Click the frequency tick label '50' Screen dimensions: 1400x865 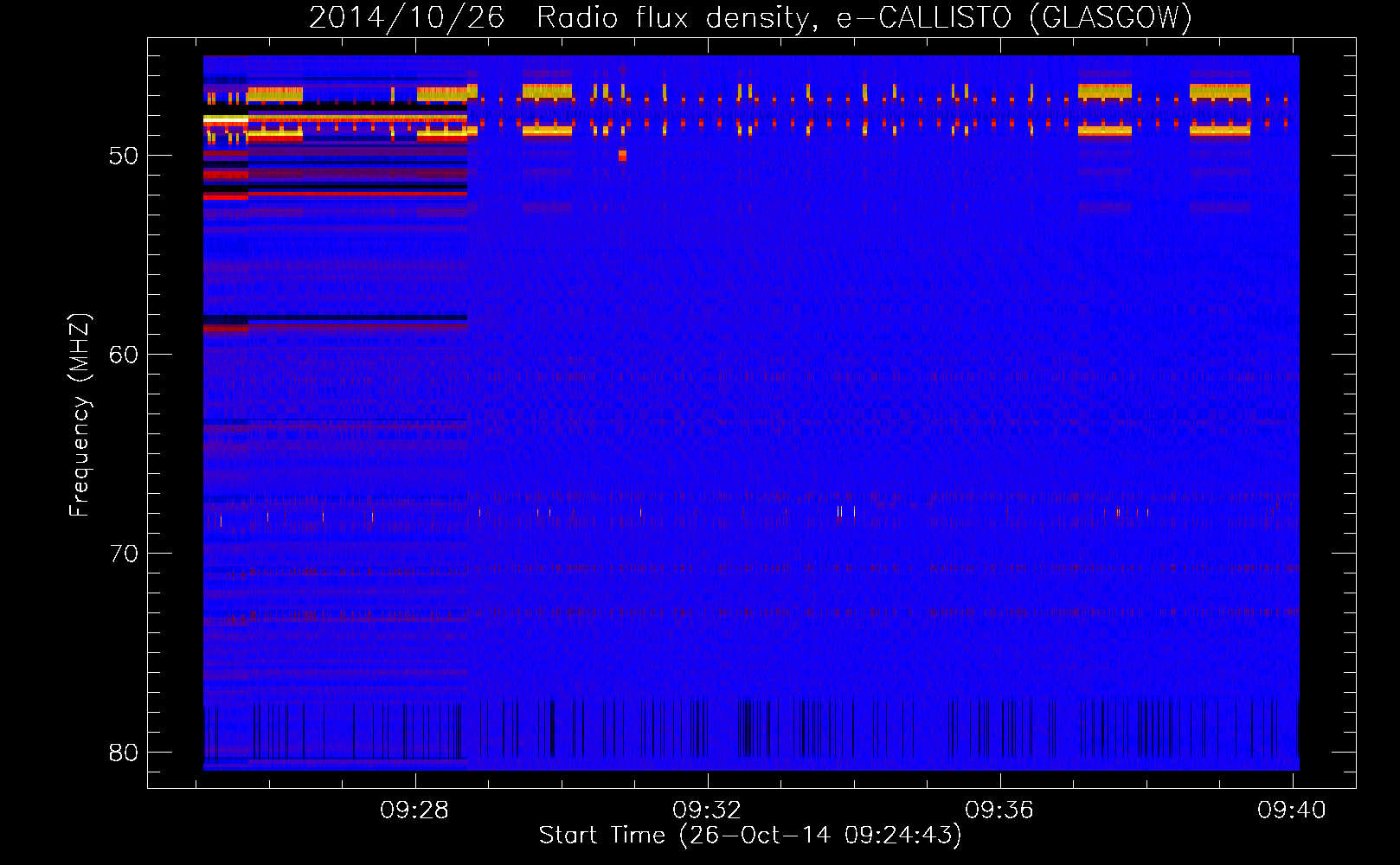[x=124, y=156]
